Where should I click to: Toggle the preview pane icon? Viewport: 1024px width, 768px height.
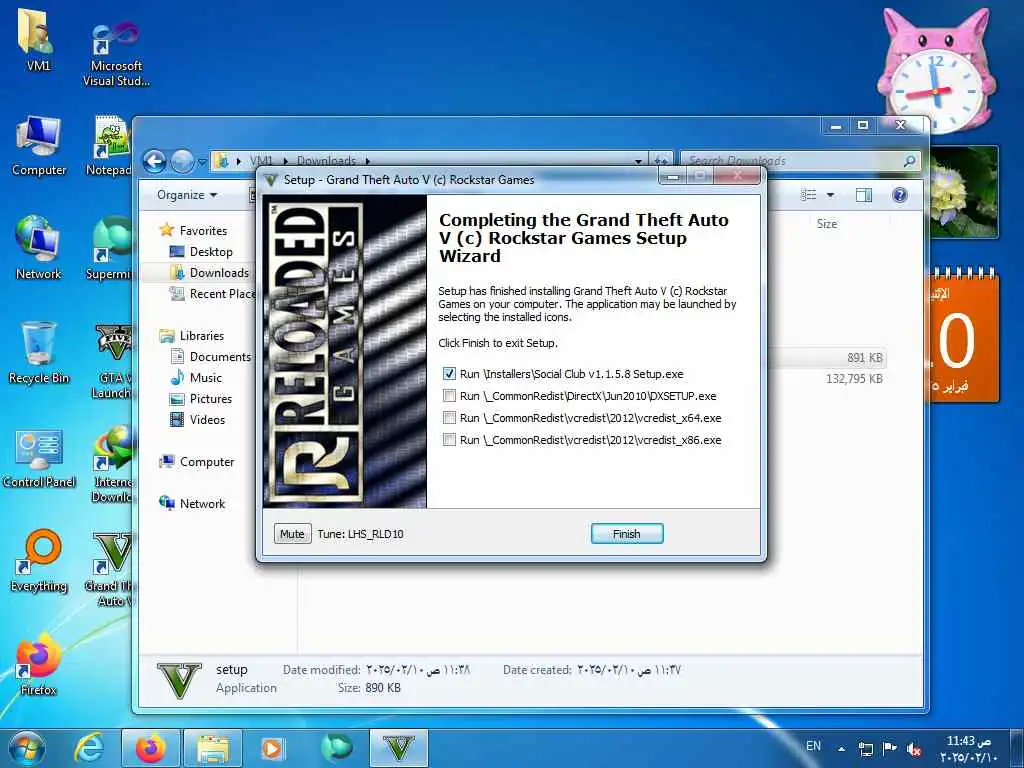point(863,195)
